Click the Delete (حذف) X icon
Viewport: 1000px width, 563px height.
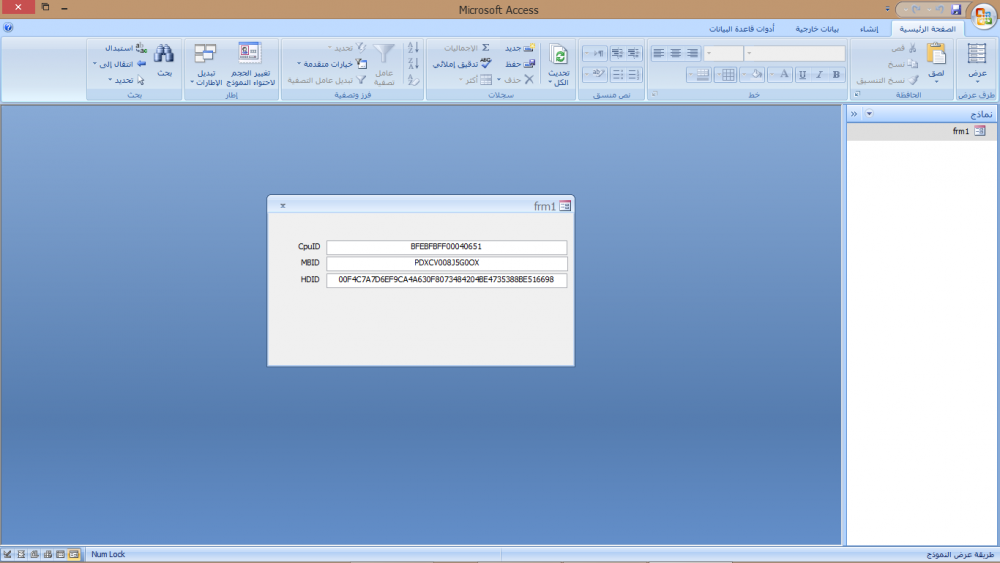529,80
